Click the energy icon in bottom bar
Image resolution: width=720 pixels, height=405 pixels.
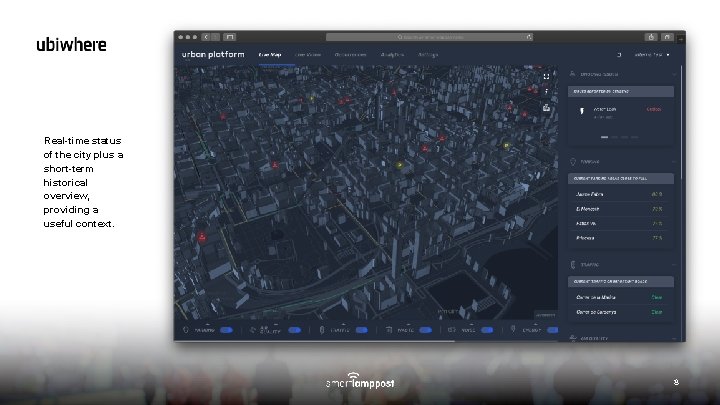pyautogui.click(x=513, y=329)
